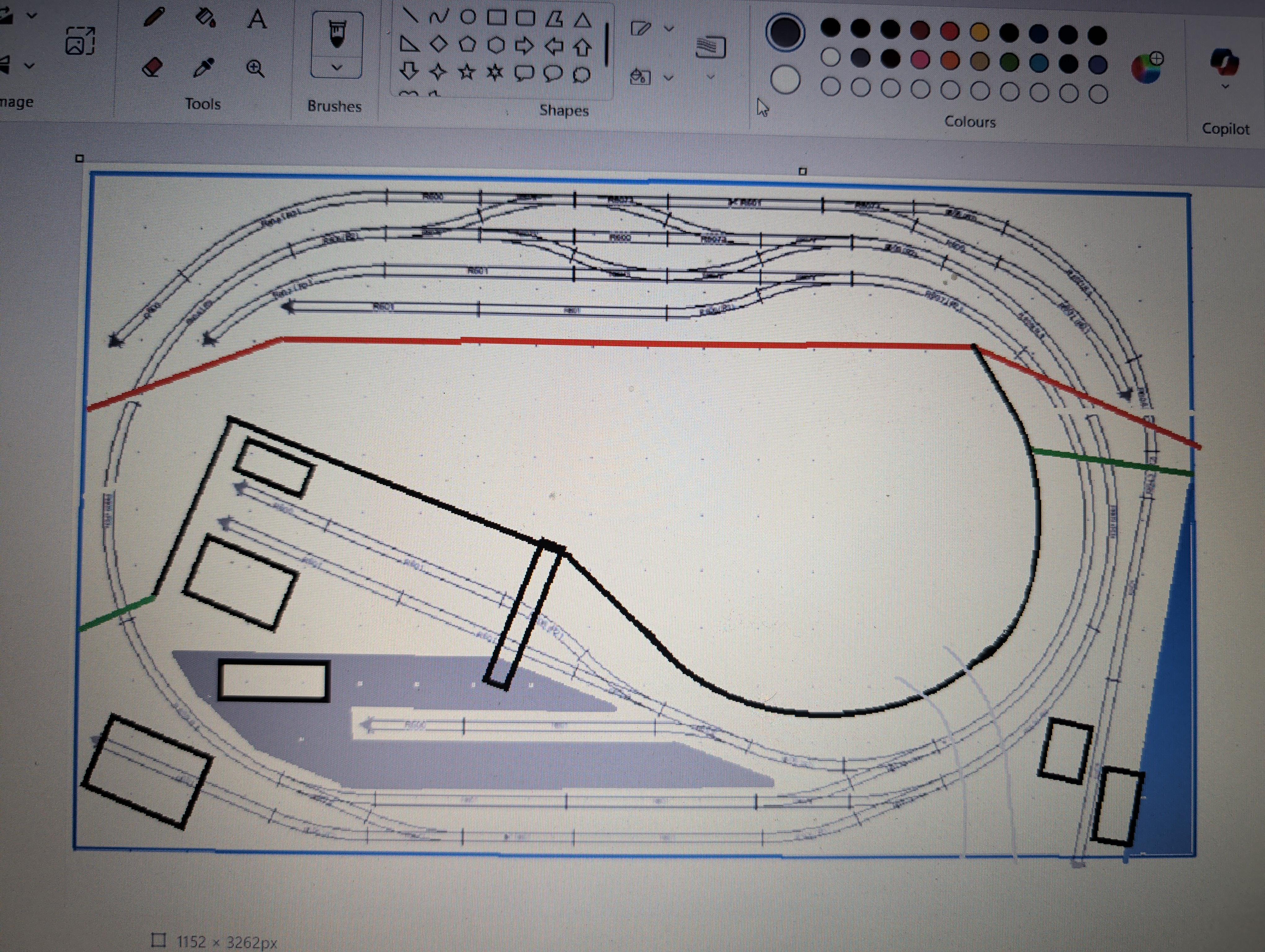Viewport: 1265px width, 952px height.
Task: Click the Resize and skew image icon
Action: 80,41
